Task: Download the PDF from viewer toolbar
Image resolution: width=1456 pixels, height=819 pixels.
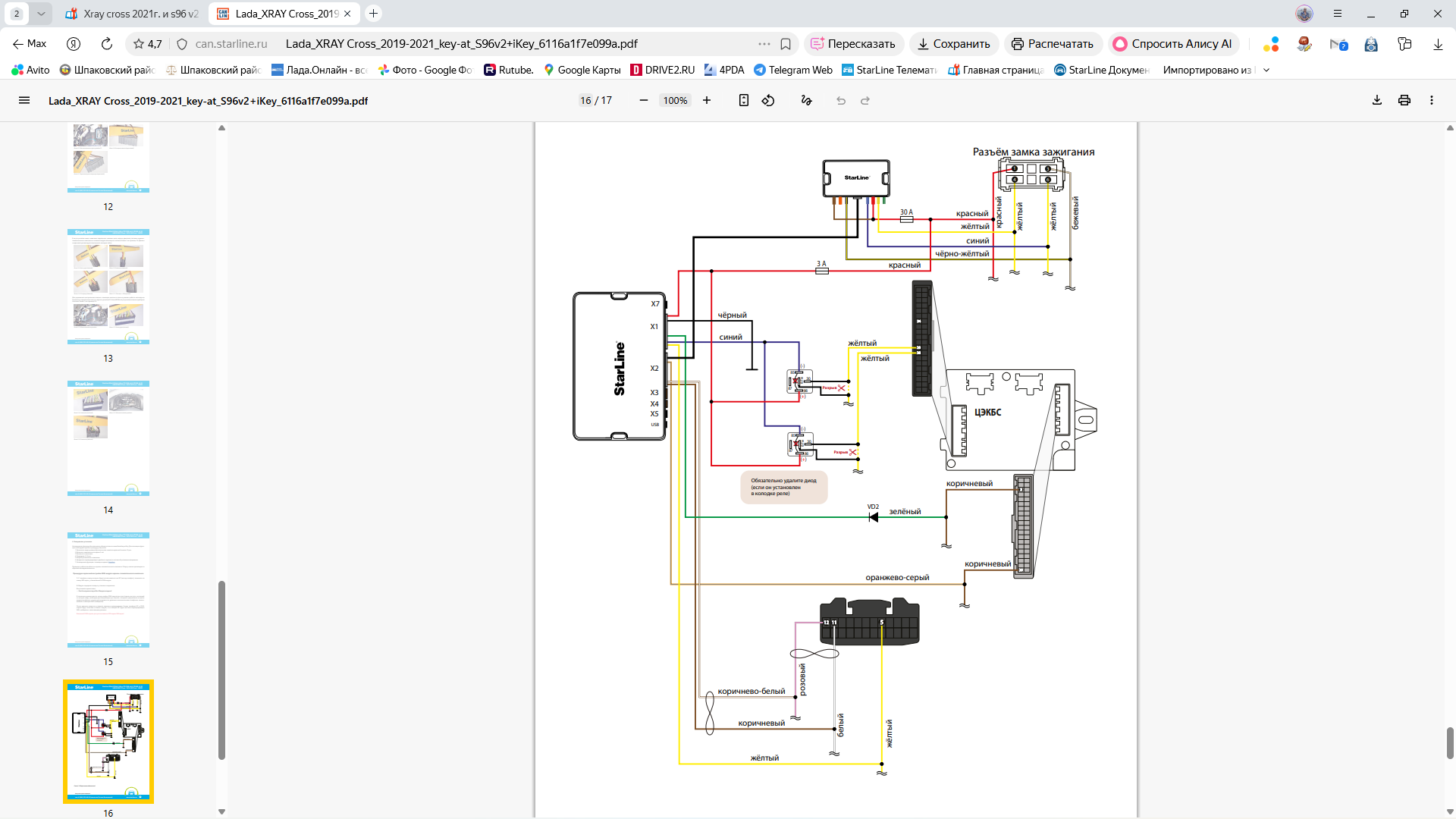Action: tap(1377, 100)
